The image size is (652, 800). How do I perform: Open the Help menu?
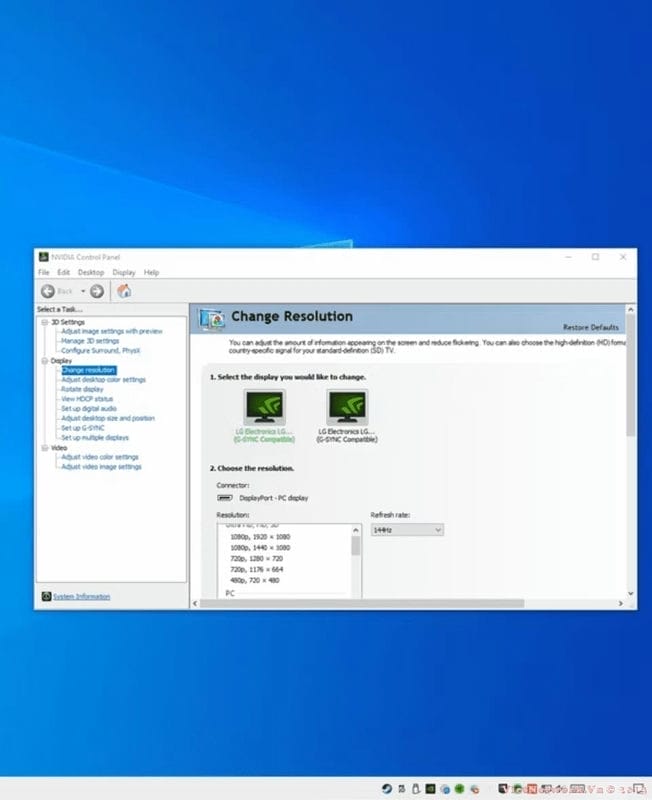click(151, 272)
